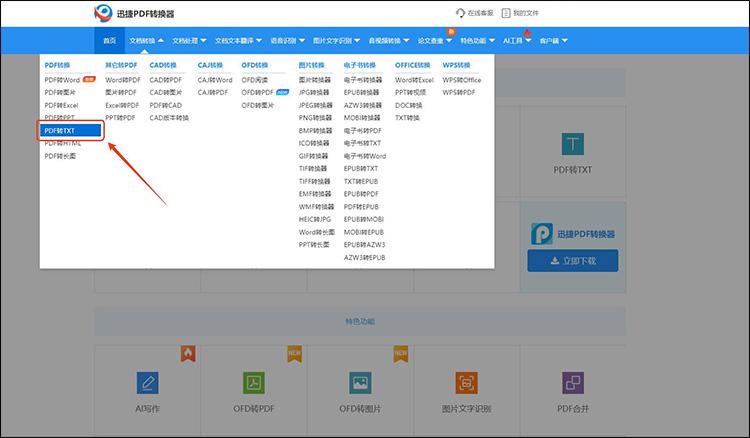Select PDF转Excel in the menu
The width and height of the screenshot is (750, 438).
(x=61, y=105)
